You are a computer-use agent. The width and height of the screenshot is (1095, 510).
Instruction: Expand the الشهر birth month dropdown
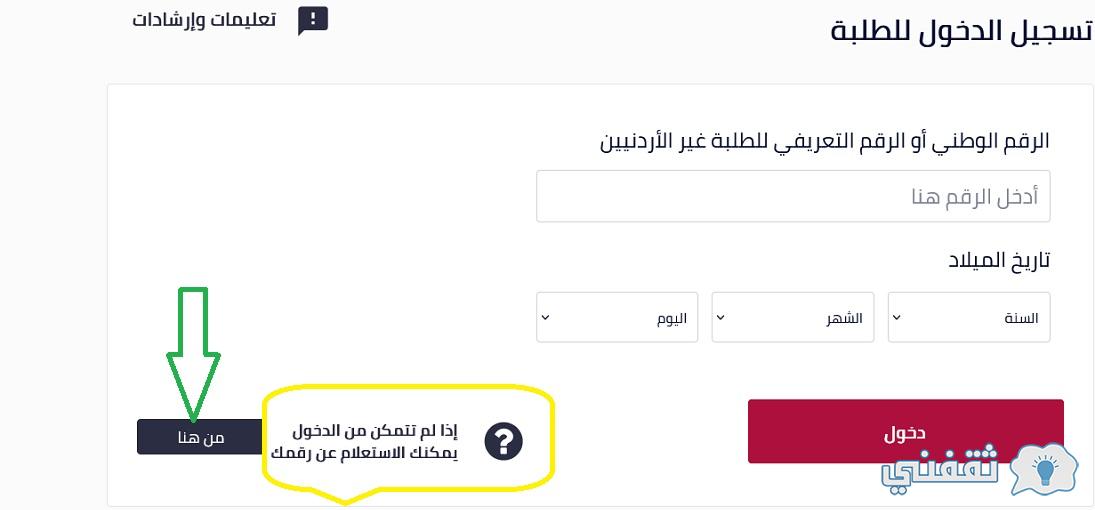[793, 317]
